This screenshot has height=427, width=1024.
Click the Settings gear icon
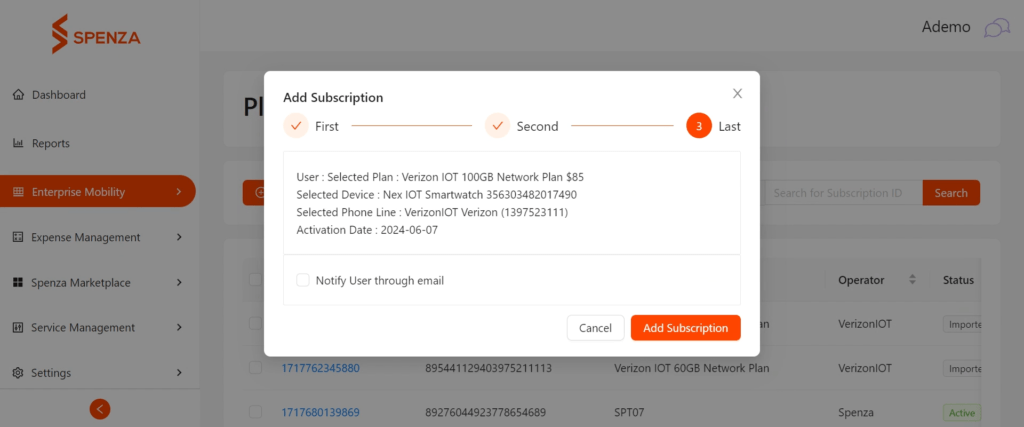tap(18, 373)
